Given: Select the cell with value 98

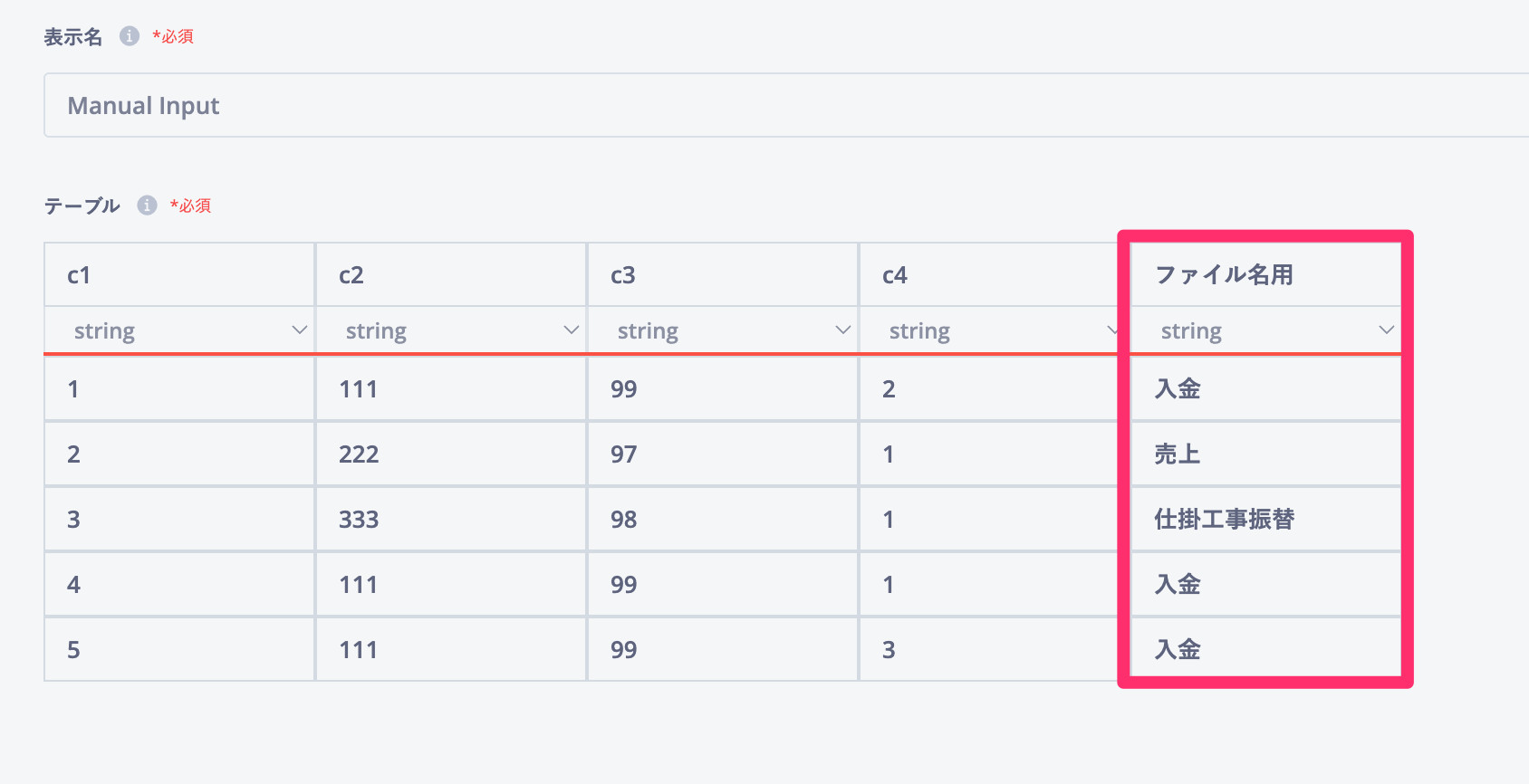Looking at the screenshot, I should click(723, 520).
